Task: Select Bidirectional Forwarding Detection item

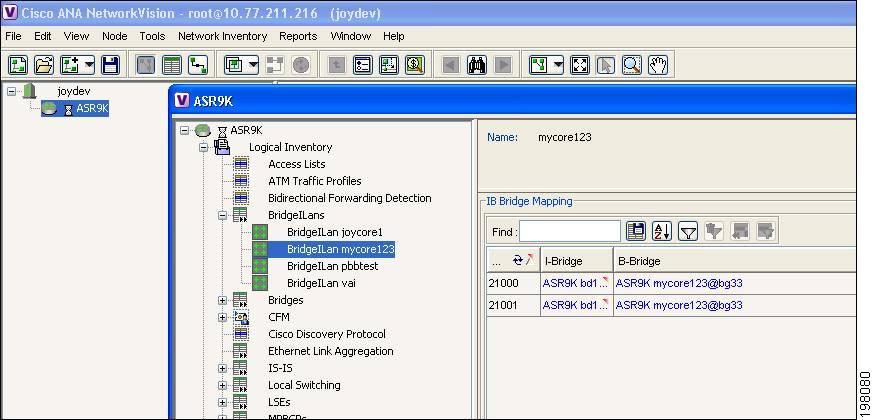Action: click(349, 198)
